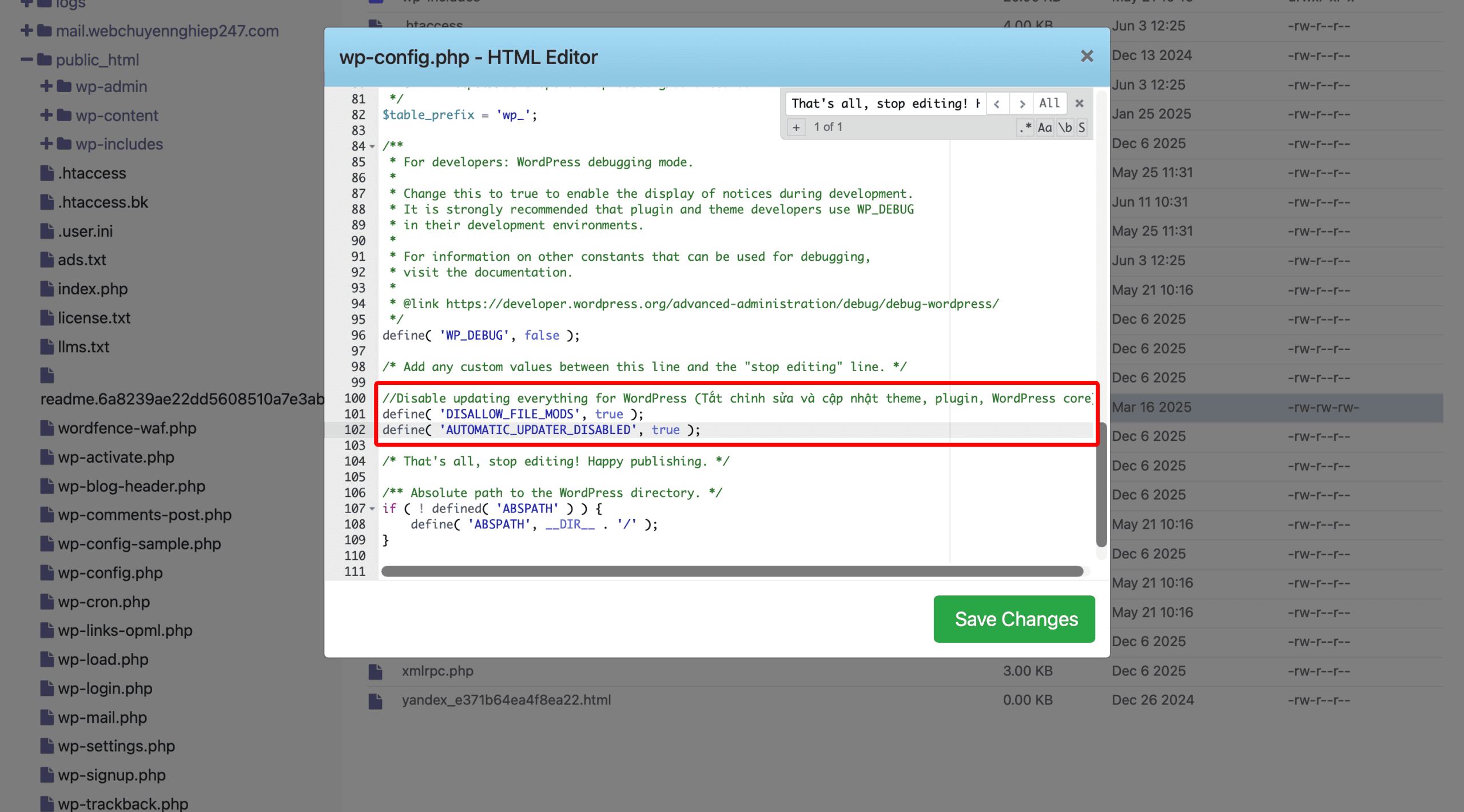
Task: Select yandex_e371b64ea4f8ea22.html file icon
Action: pyautogui.click(x=375, y=700)
